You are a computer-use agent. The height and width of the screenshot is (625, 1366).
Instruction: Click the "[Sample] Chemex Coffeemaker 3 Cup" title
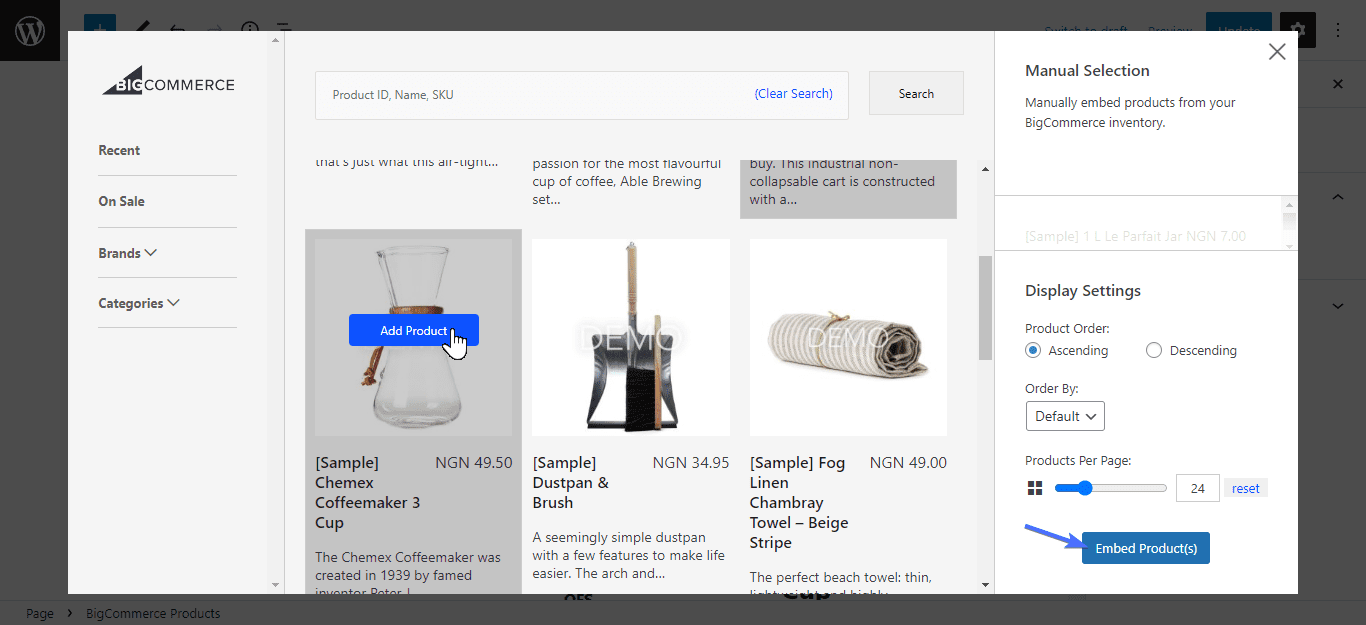pyautogui.click(x=368, y=493)
